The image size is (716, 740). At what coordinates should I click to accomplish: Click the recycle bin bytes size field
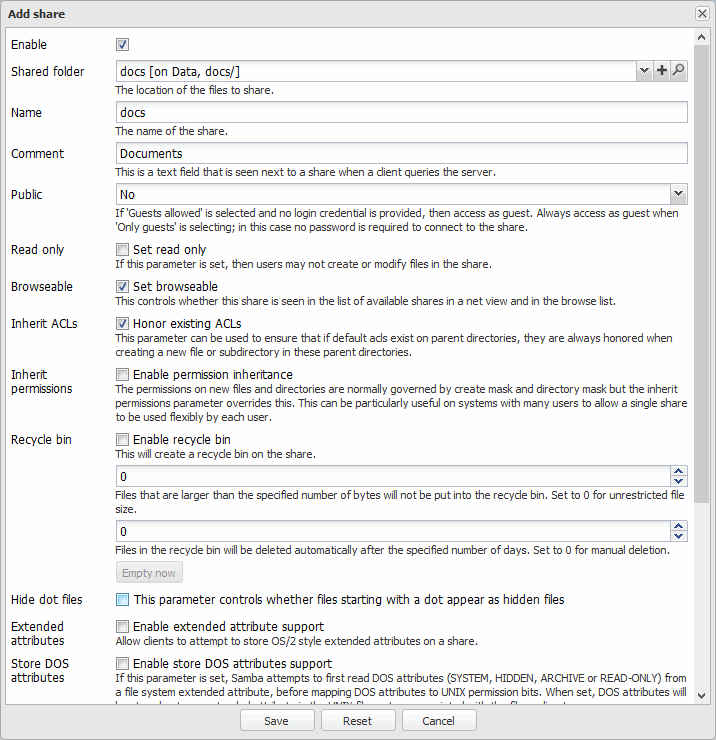(393, 476)
